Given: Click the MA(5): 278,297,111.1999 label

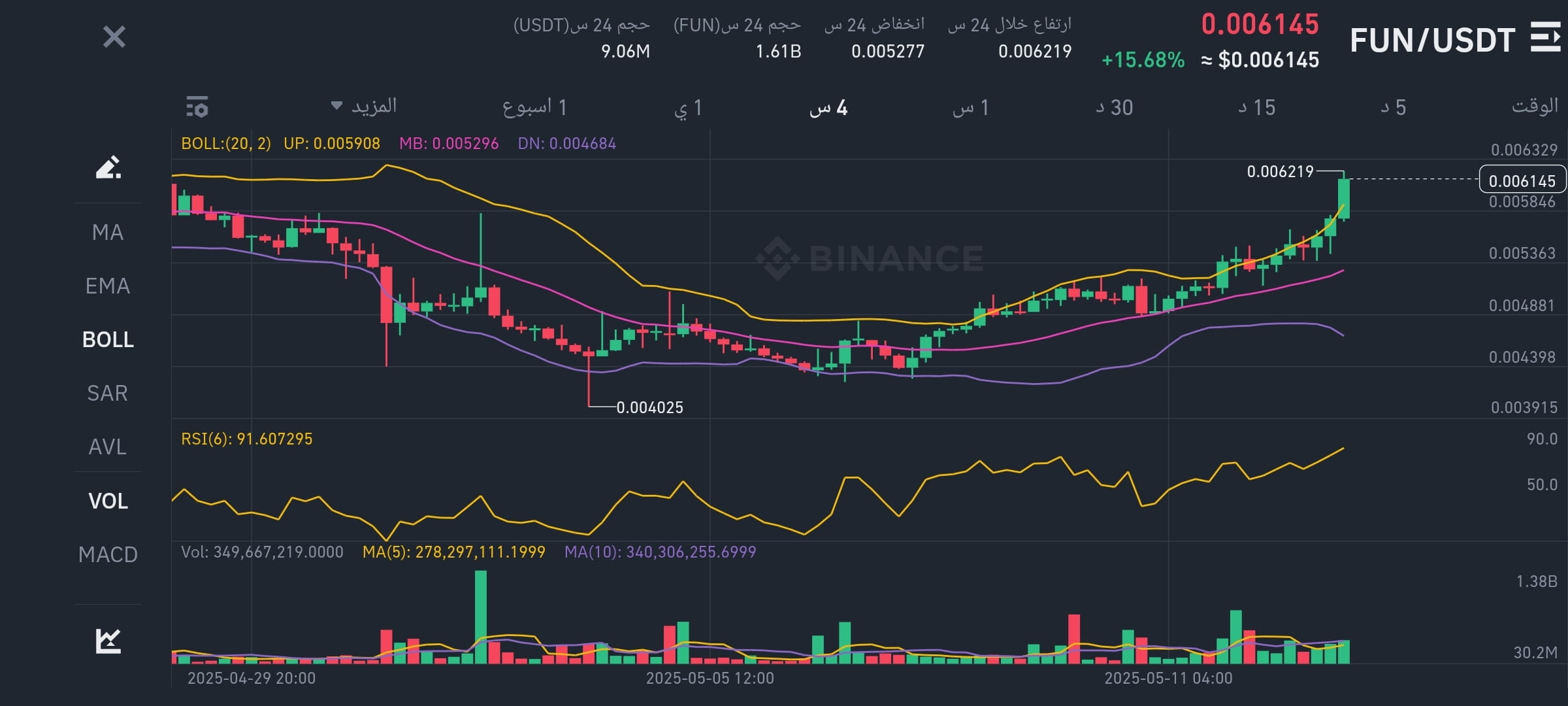Looking at the screenshot, I should tap(454, 552).
